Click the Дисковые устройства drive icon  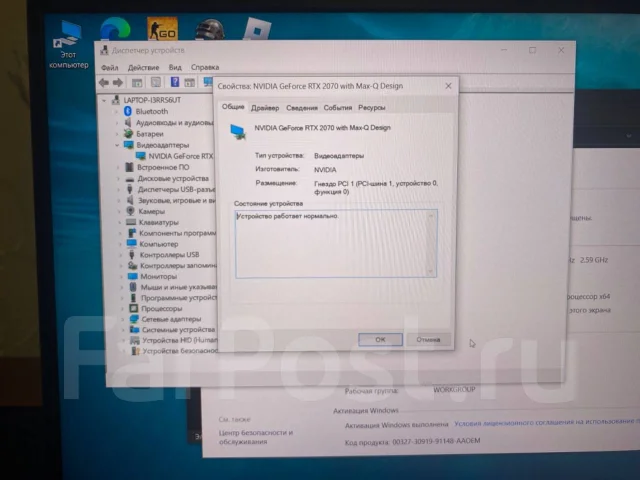[x=130, y=179]
